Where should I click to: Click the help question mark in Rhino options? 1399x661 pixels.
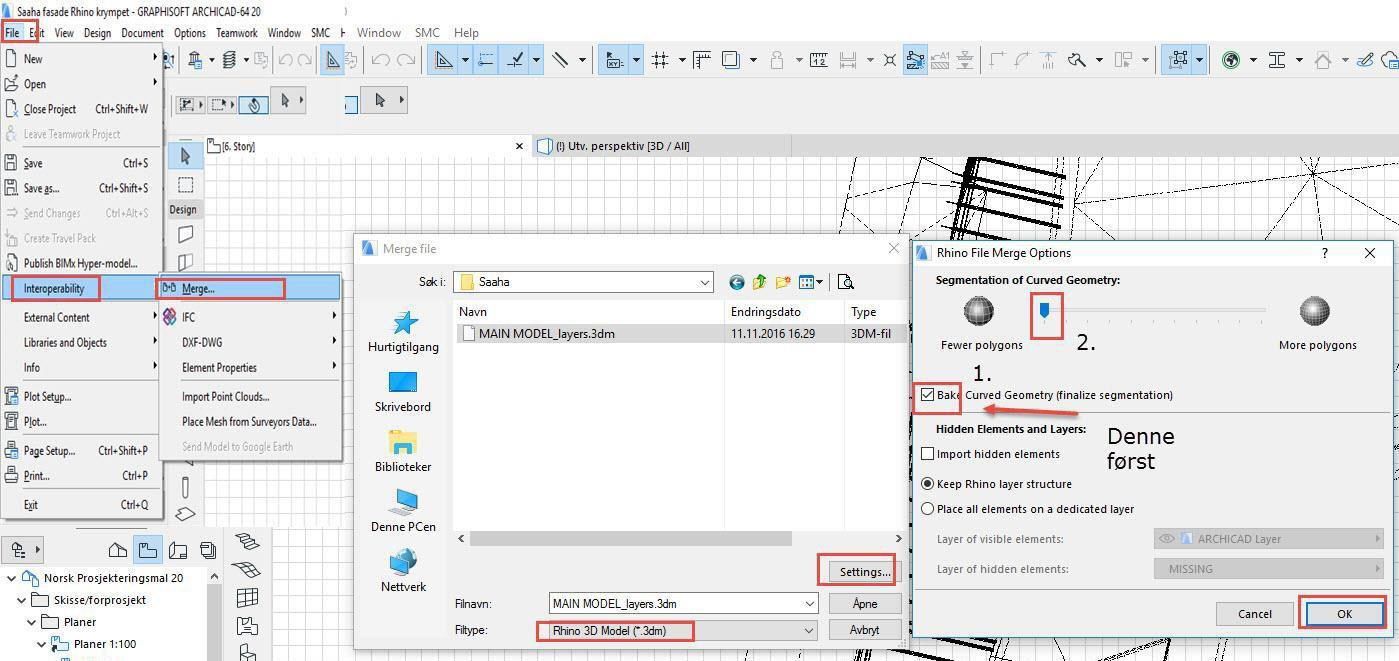[1325, 253]
